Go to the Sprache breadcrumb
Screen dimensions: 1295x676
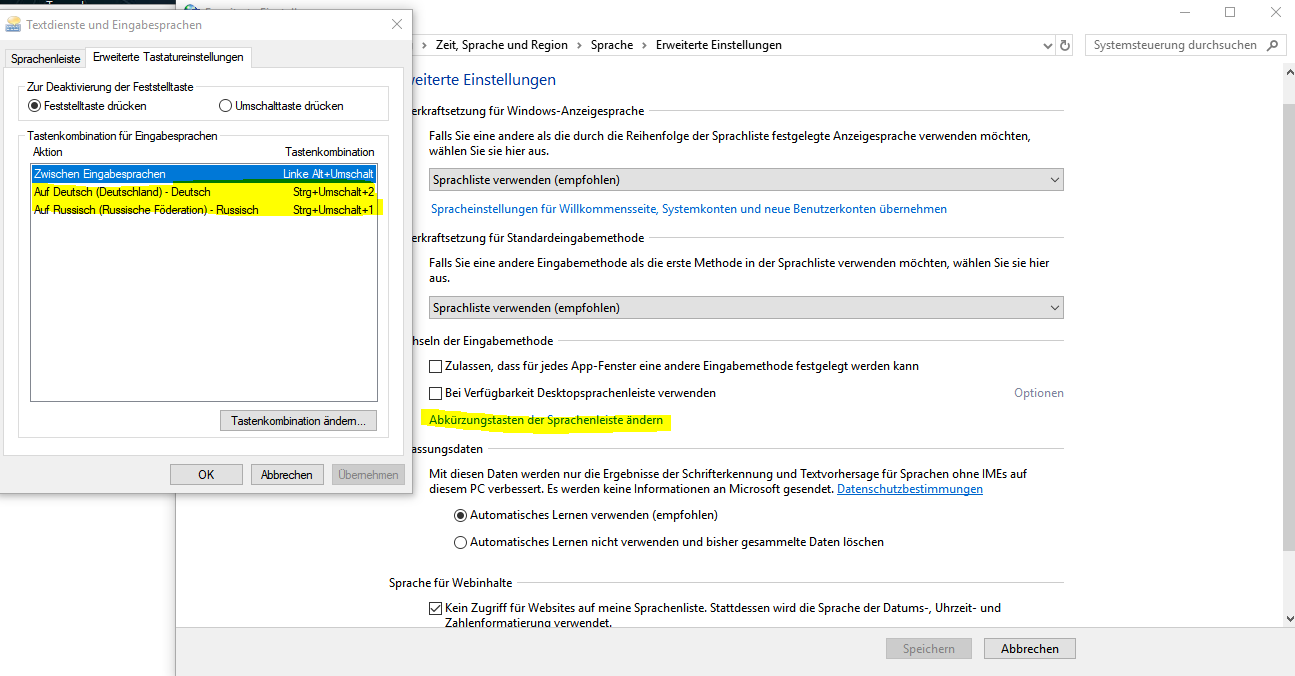[x=612, y=45]
